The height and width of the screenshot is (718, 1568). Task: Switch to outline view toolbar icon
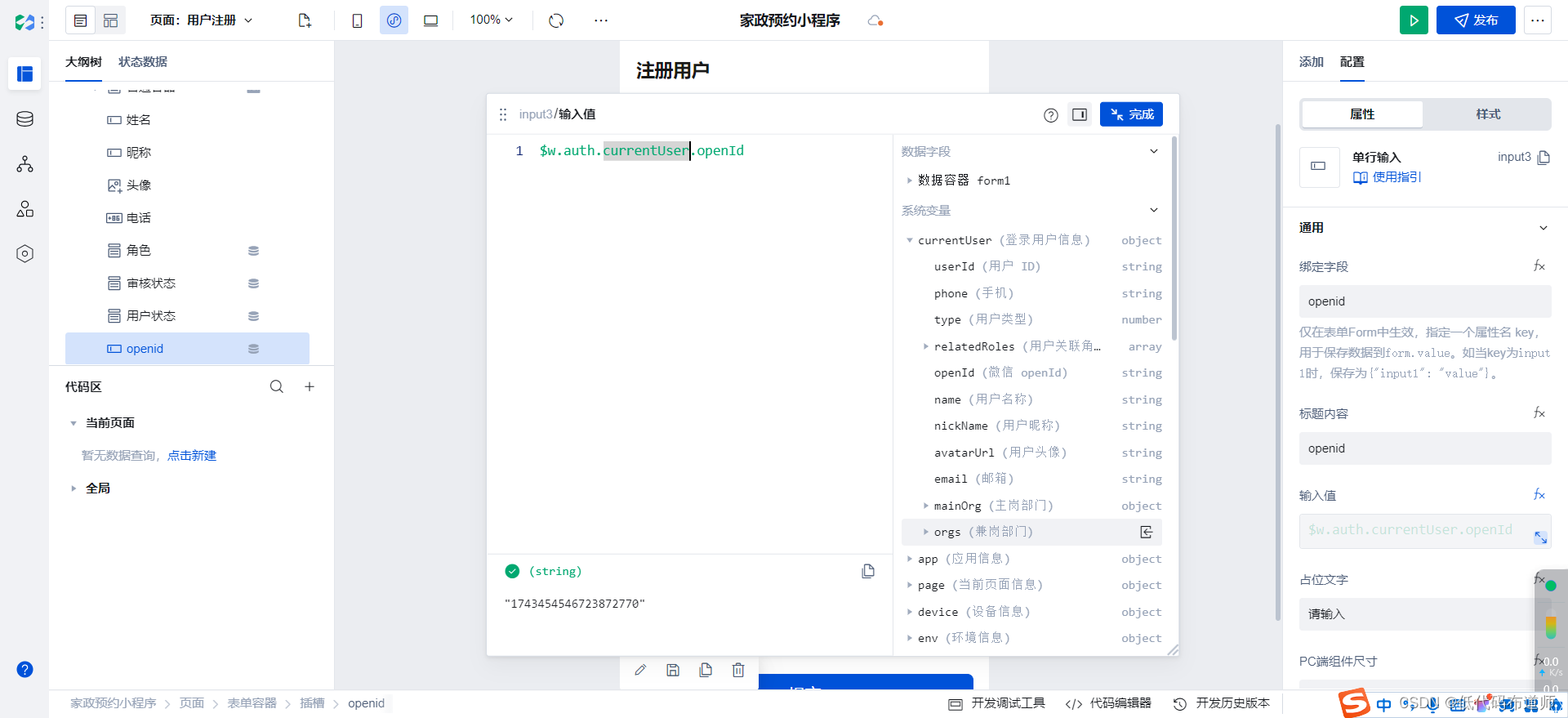(81, 20)
